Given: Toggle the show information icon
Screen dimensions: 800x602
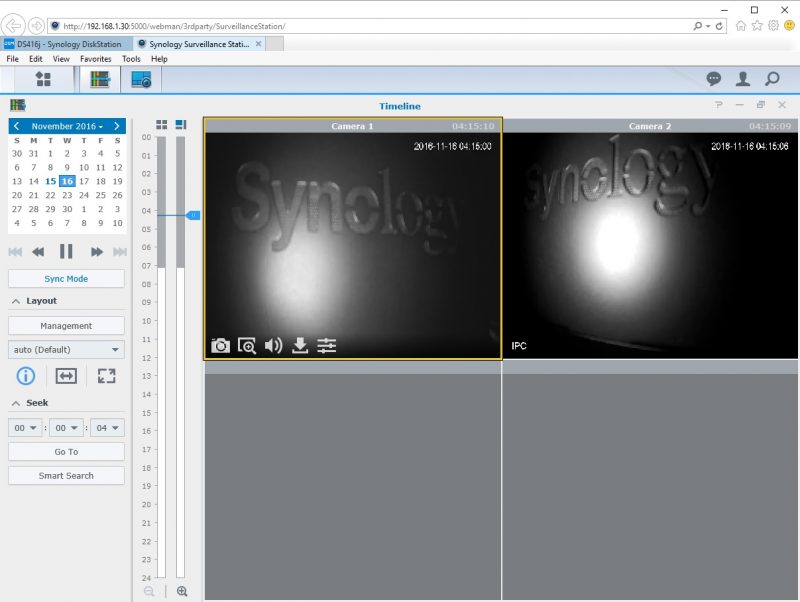Looking at the screenshot, I should pyautogui.click(x=26, y=376).
